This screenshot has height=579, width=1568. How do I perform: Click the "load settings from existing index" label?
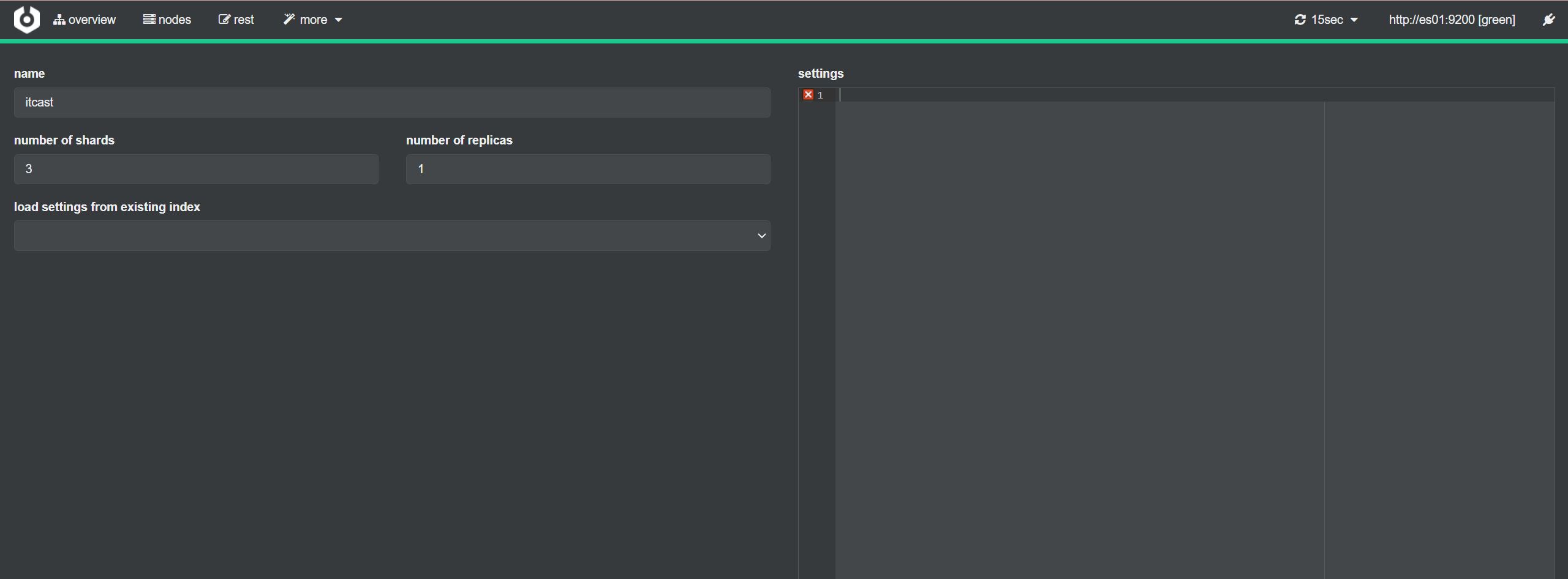click(x=107, y=207)
